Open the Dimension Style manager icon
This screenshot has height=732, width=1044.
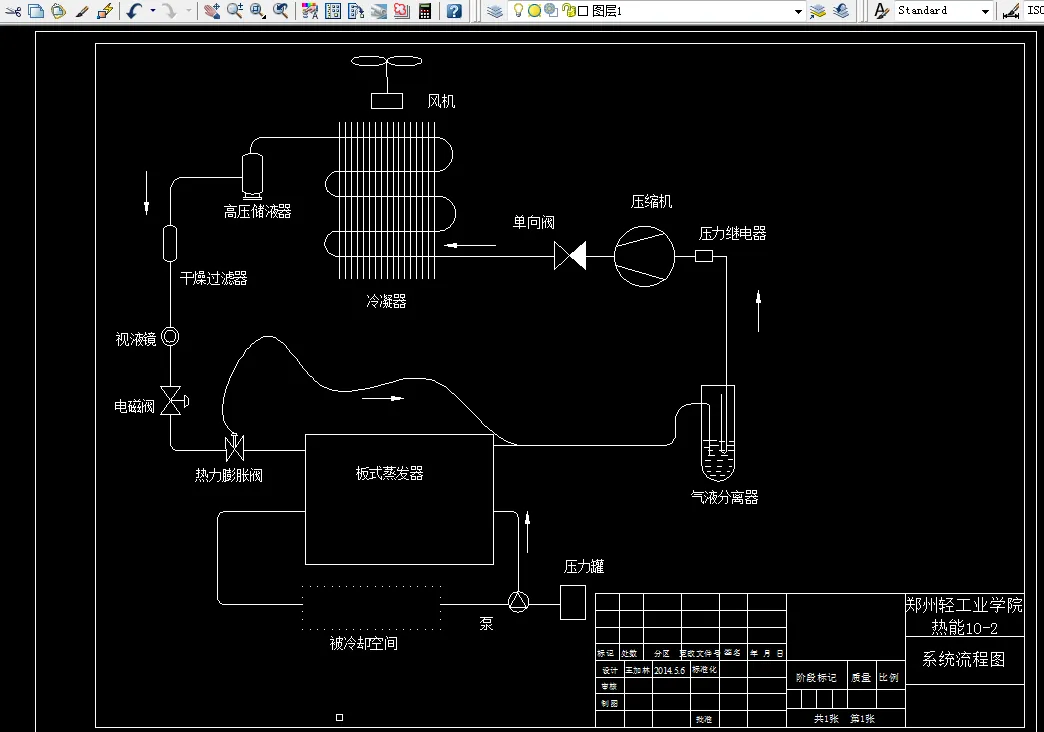(x=1011, y=11)
